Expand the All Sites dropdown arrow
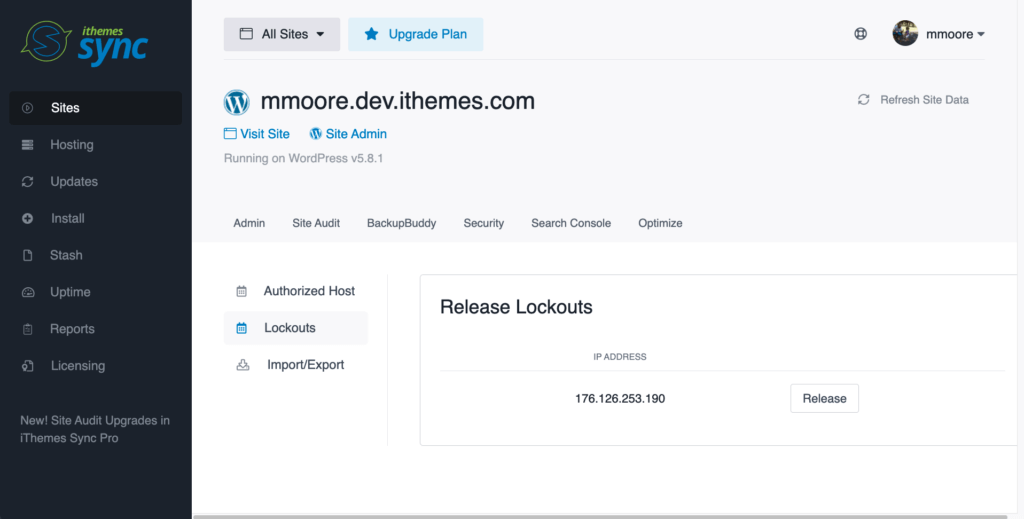Image resolution: width=1024 pixels, height=519 pixels. pos(320,35)
